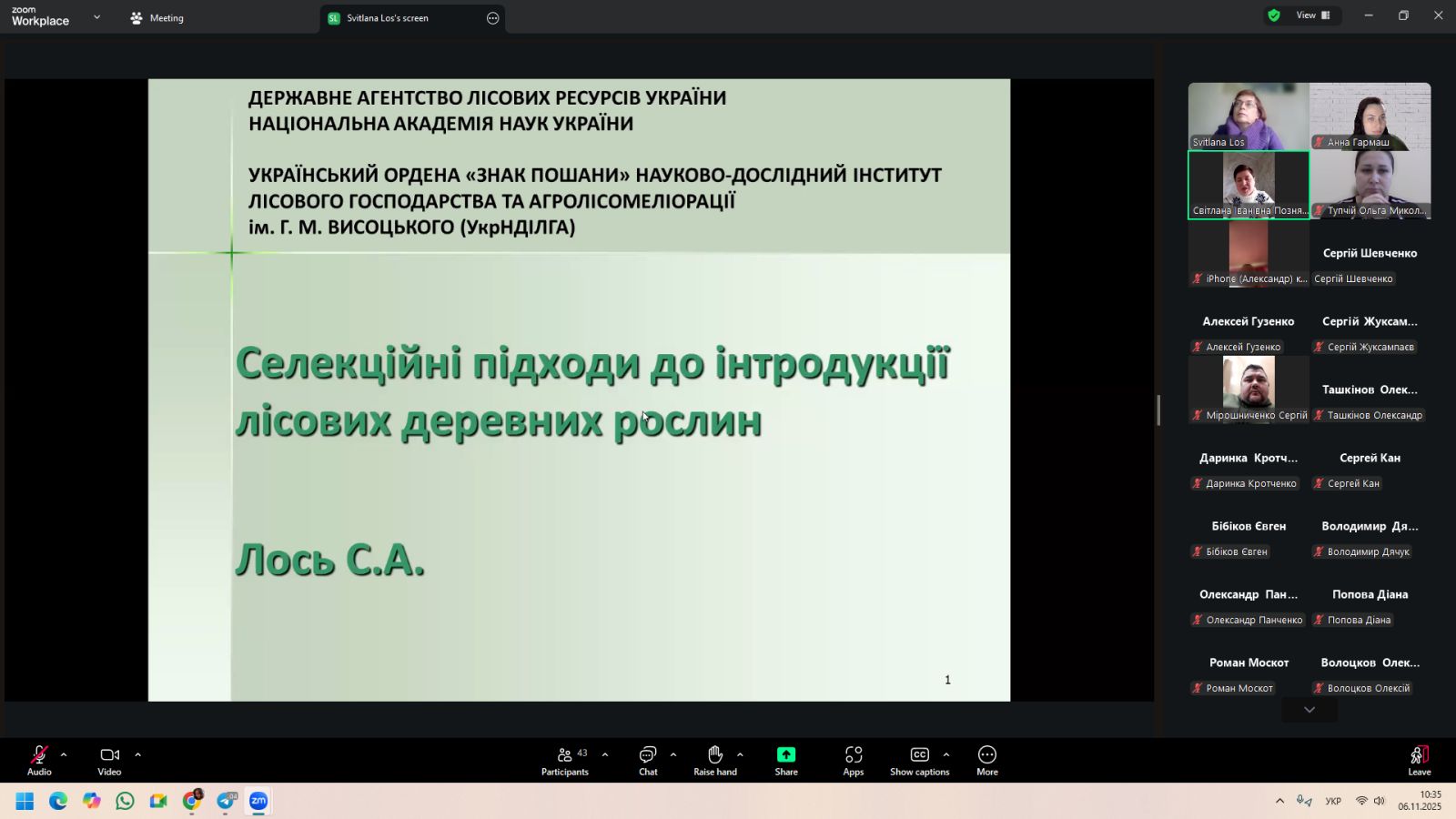
Task: Open Zoom Workplace dropdown chevron
Action: 96,17
